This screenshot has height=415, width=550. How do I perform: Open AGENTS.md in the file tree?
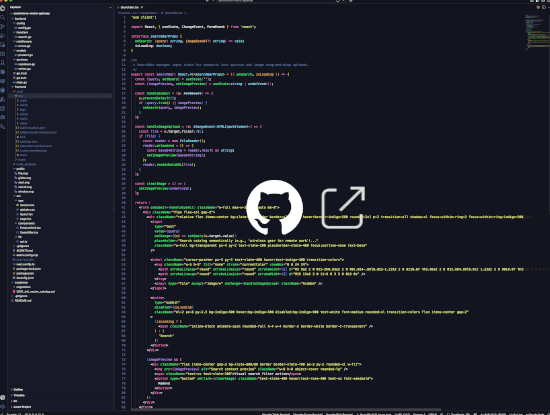click(24, 250)
